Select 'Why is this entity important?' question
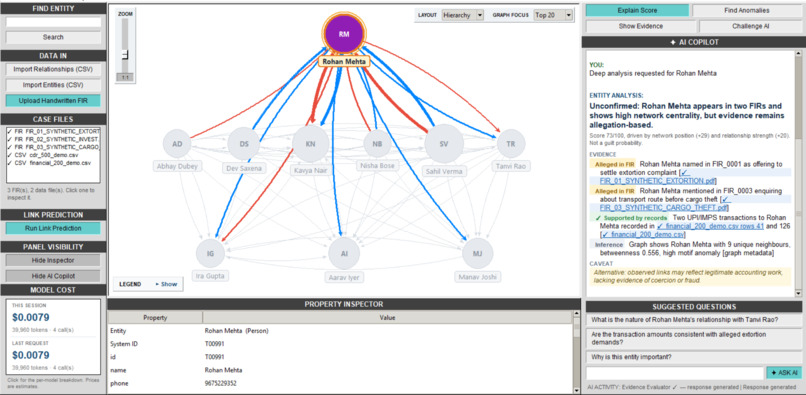 (693, 357)
